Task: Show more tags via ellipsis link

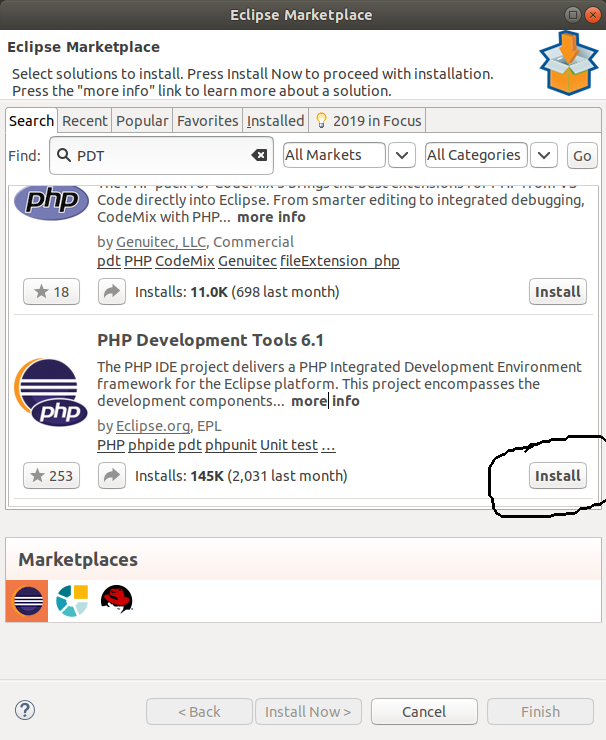Action: point(328,445)
